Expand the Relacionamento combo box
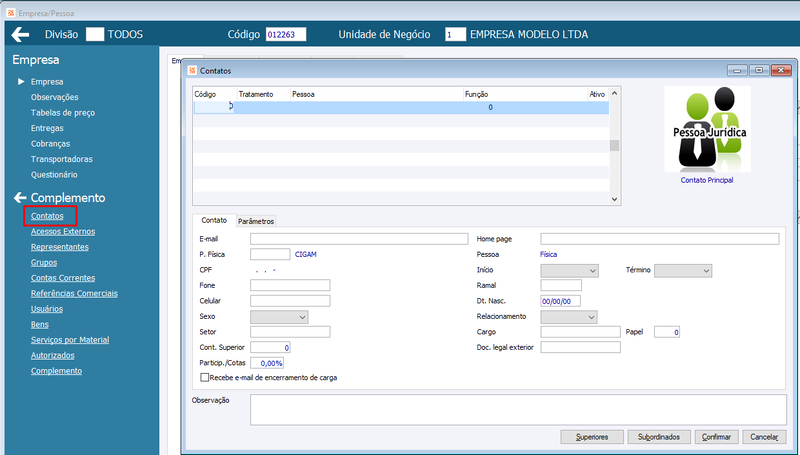 (569, 317)
